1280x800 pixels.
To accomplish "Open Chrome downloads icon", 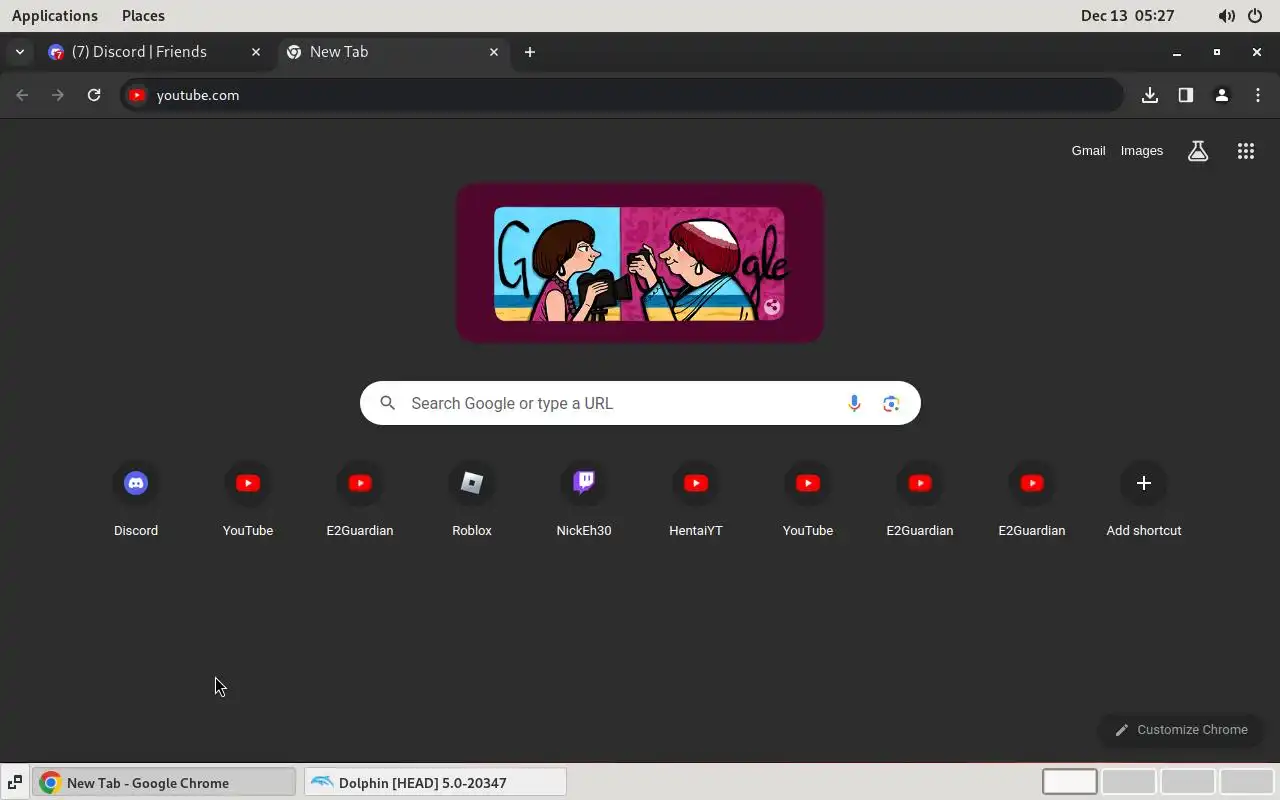I will click(1150, 95).
